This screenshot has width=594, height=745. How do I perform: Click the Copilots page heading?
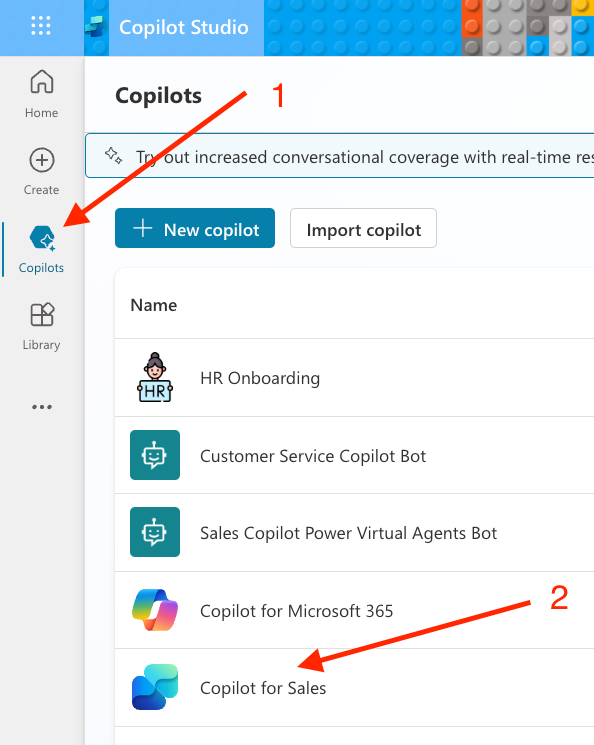click(158, 96)
